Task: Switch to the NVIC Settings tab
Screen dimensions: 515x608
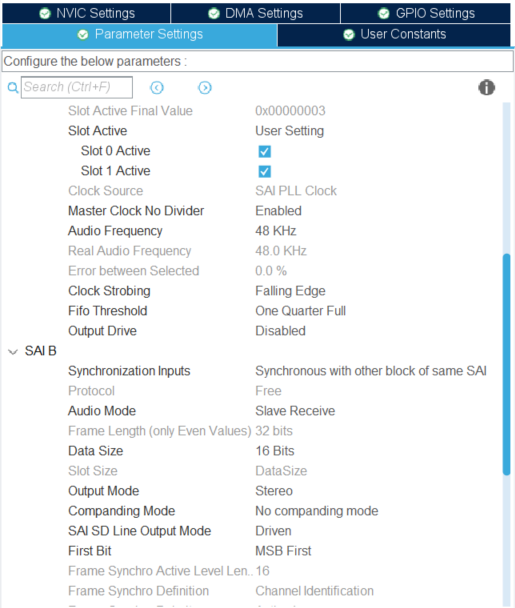Action: pyautogui.click(x=86, y=14)
